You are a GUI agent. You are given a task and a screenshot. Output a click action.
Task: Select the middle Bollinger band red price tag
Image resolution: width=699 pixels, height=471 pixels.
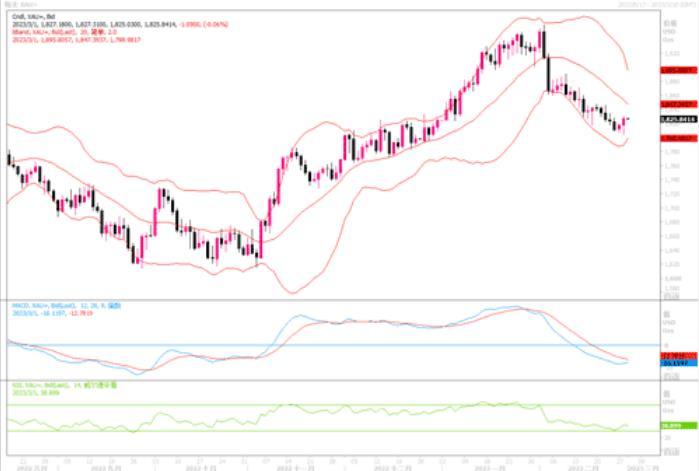click(x=677, y=104)
